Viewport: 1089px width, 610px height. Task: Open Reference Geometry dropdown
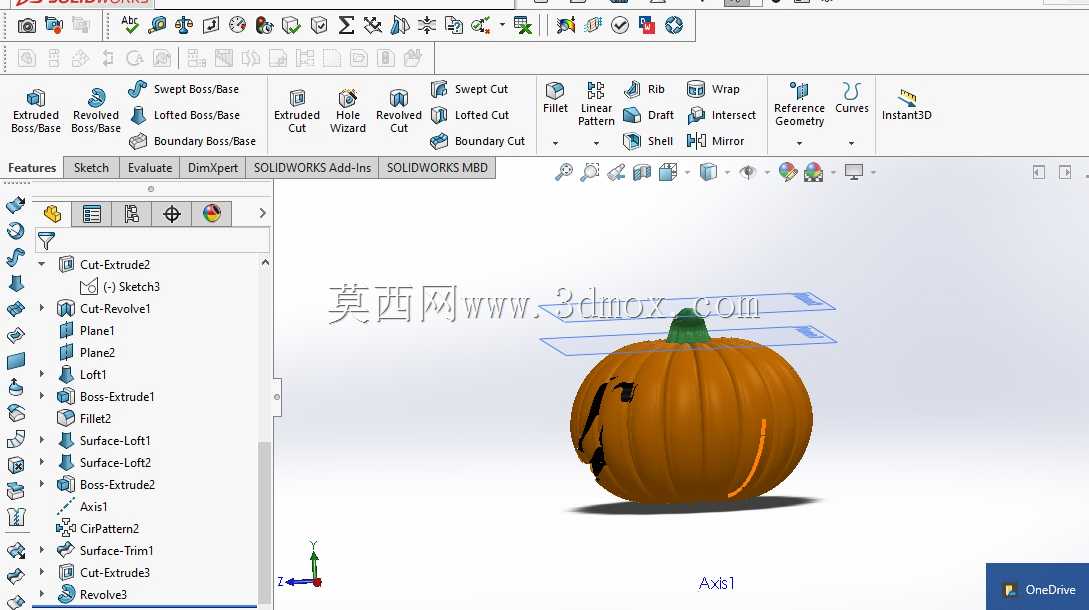pos(799,143)
